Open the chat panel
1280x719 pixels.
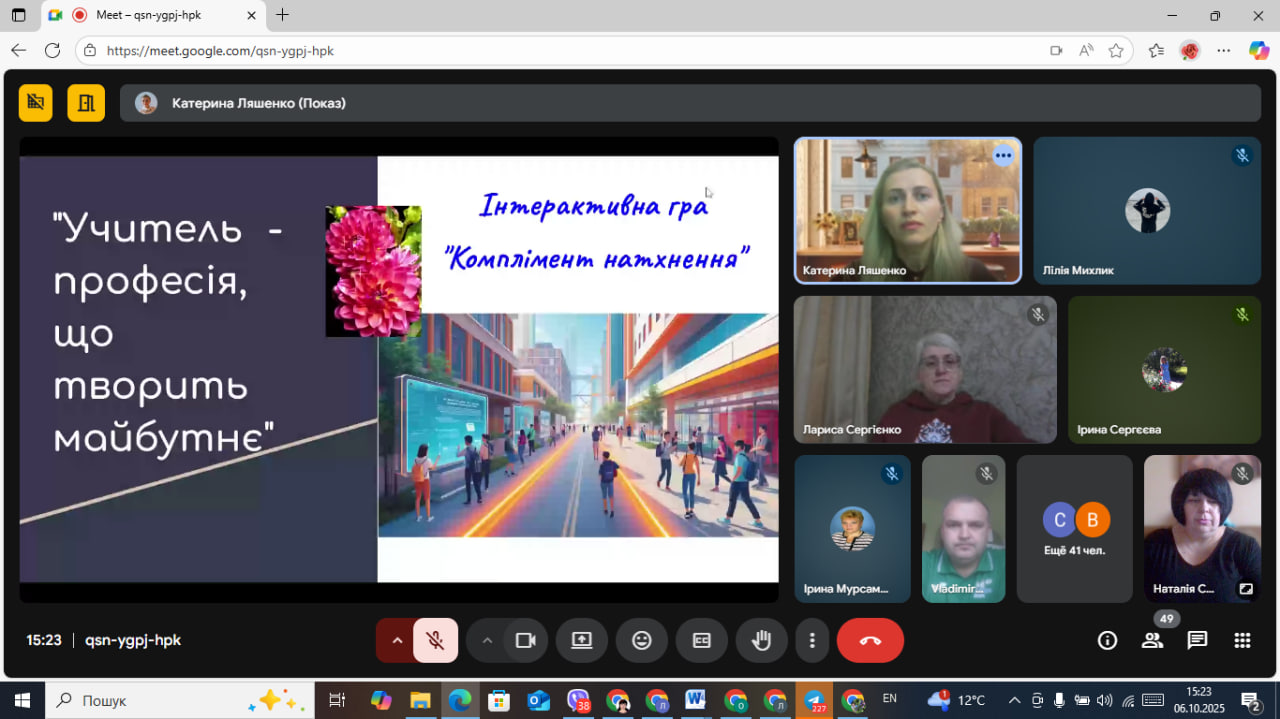[x=1197, y=641]
